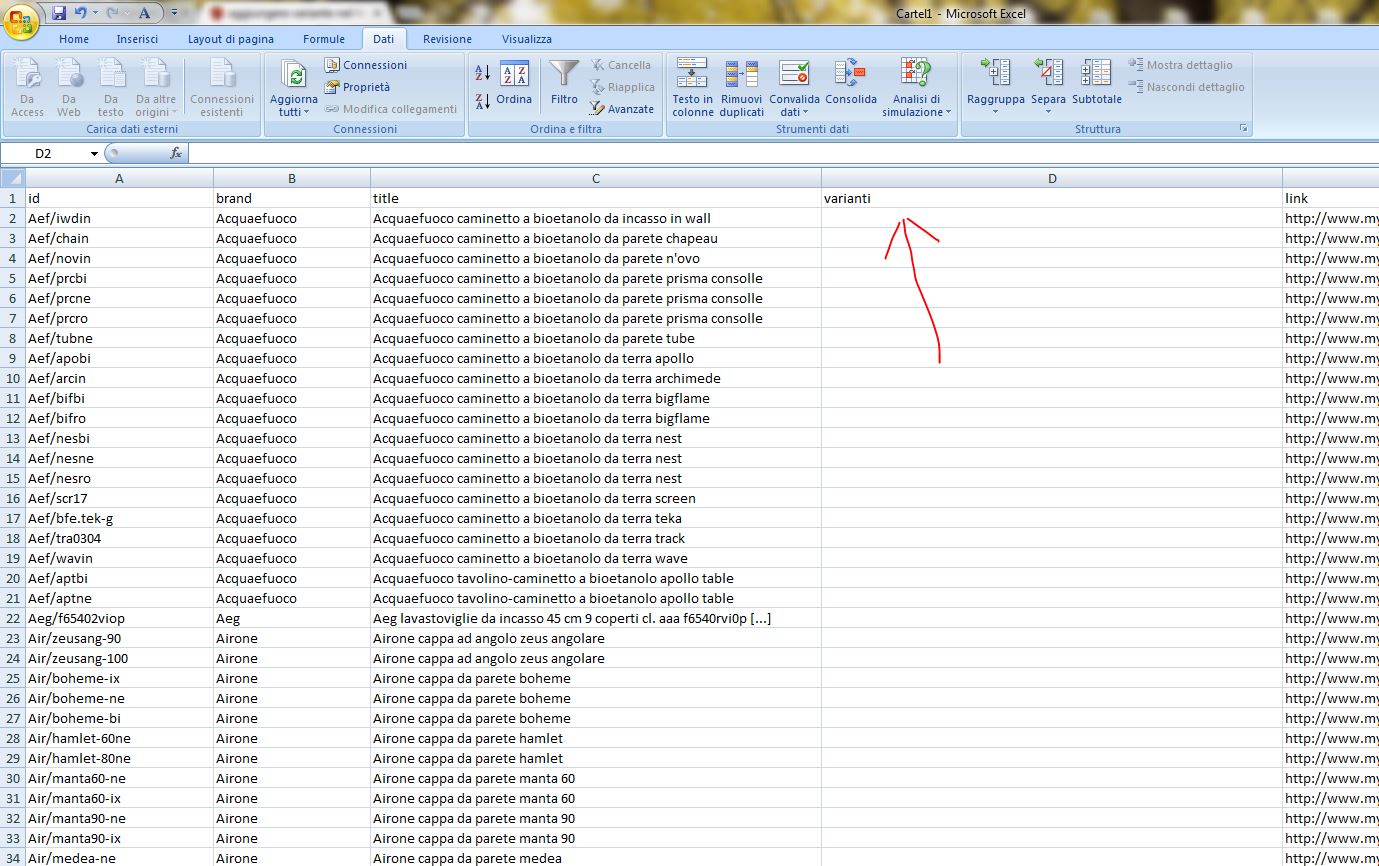Open Connessioni esistenti
The width and height of the screenshot is (1379, 866).
point(222,88)
